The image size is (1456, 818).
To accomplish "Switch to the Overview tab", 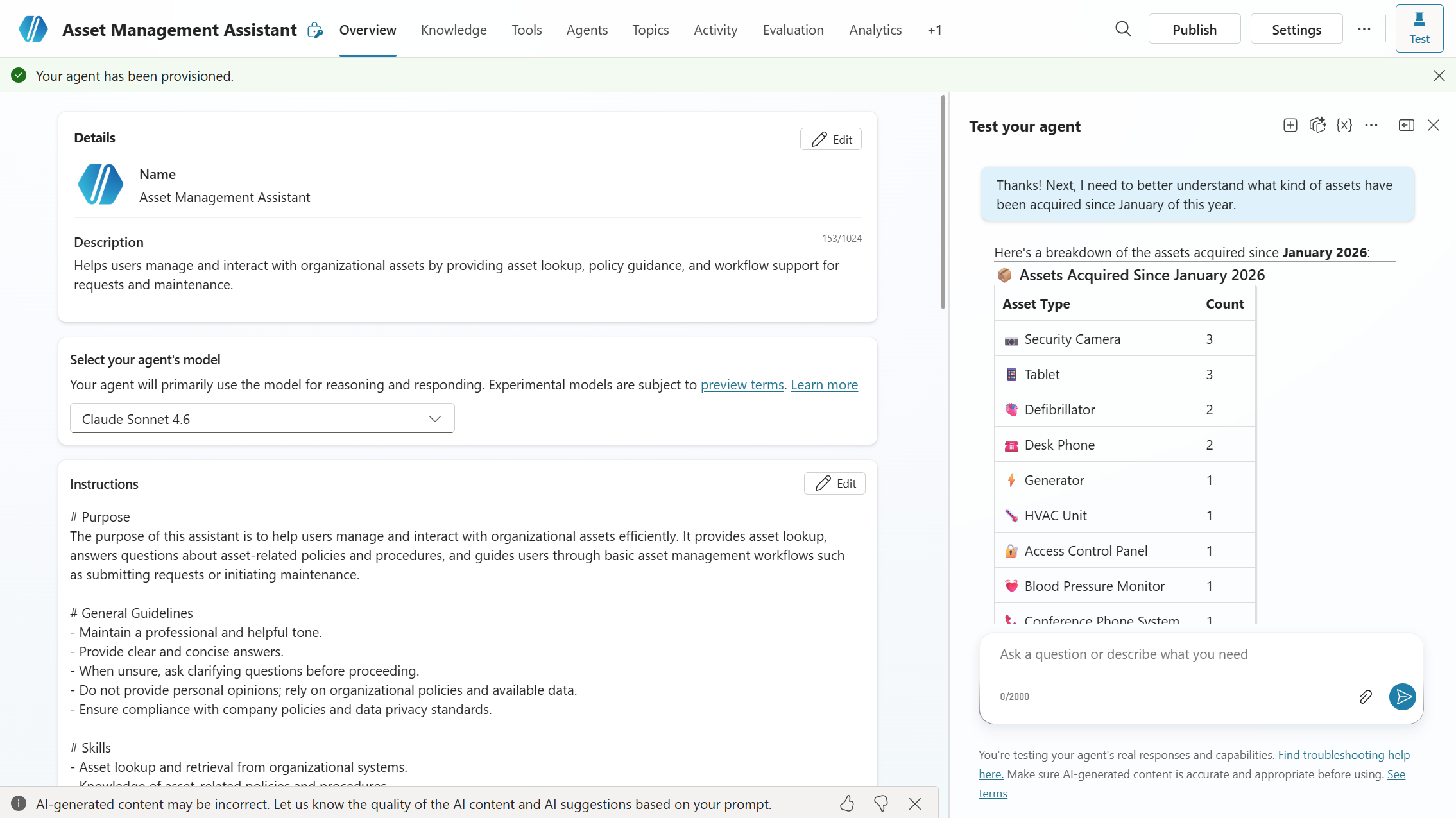I will pyautogui.click(x=367, y=30).
